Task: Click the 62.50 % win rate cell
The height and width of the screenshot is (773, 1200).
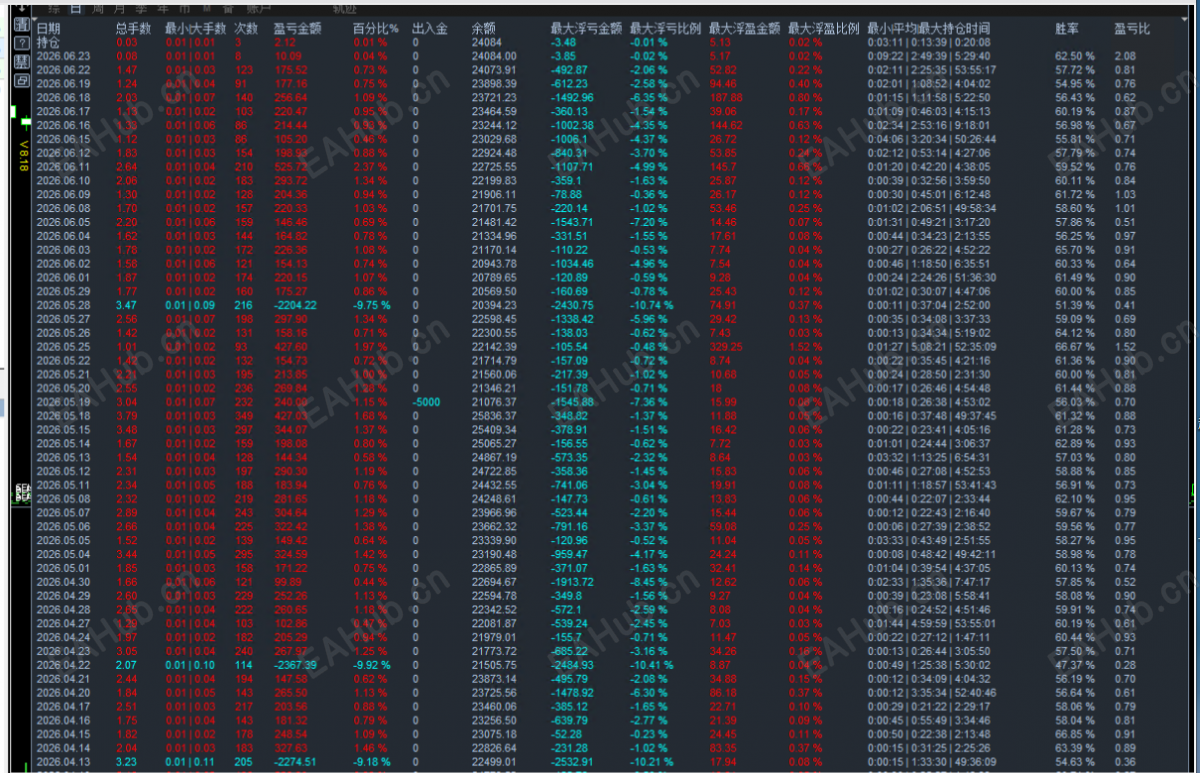Action: [1074, 56]
